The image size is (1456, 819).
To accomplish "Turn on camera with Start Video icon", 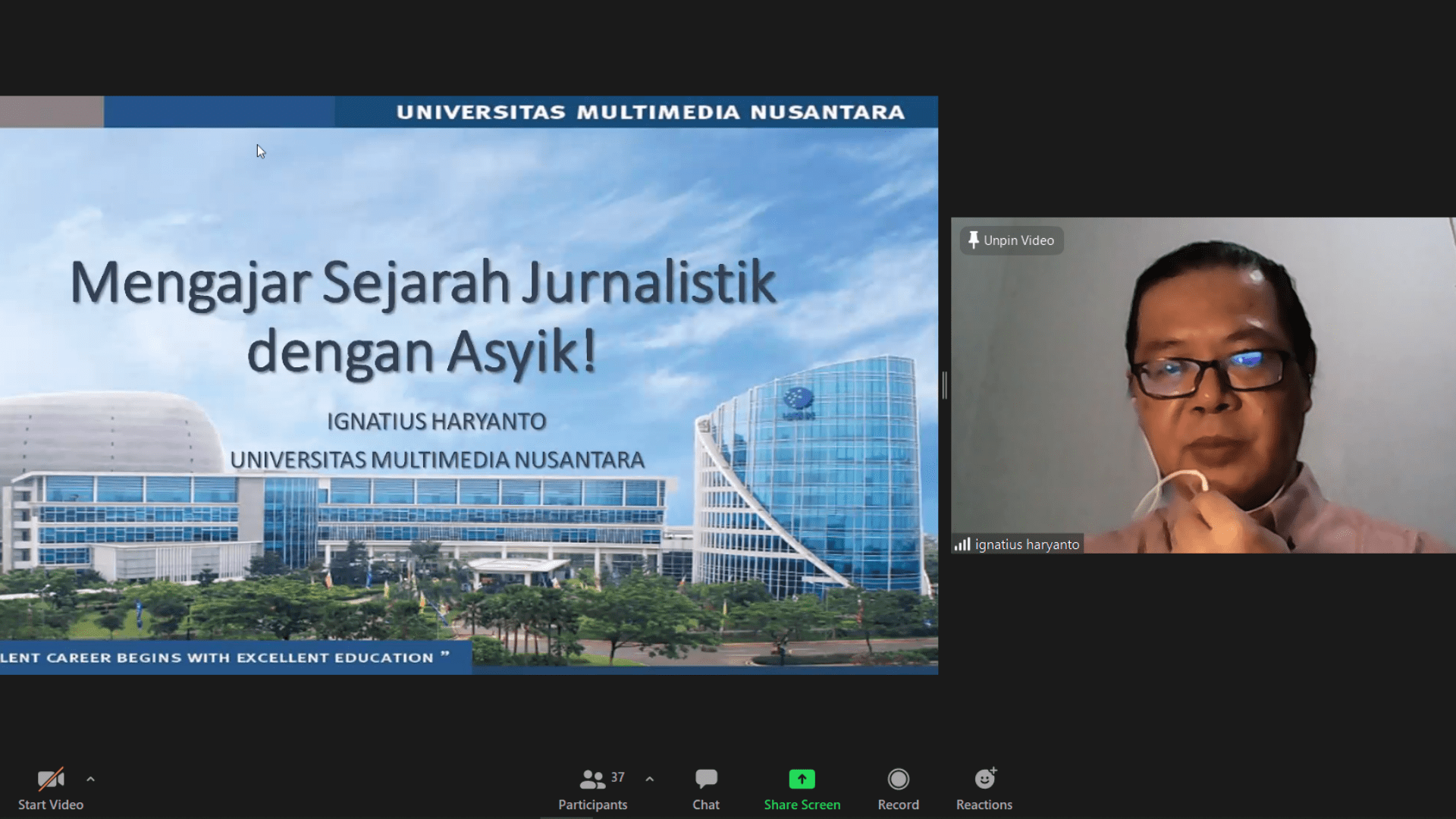I will click(50, 779).
